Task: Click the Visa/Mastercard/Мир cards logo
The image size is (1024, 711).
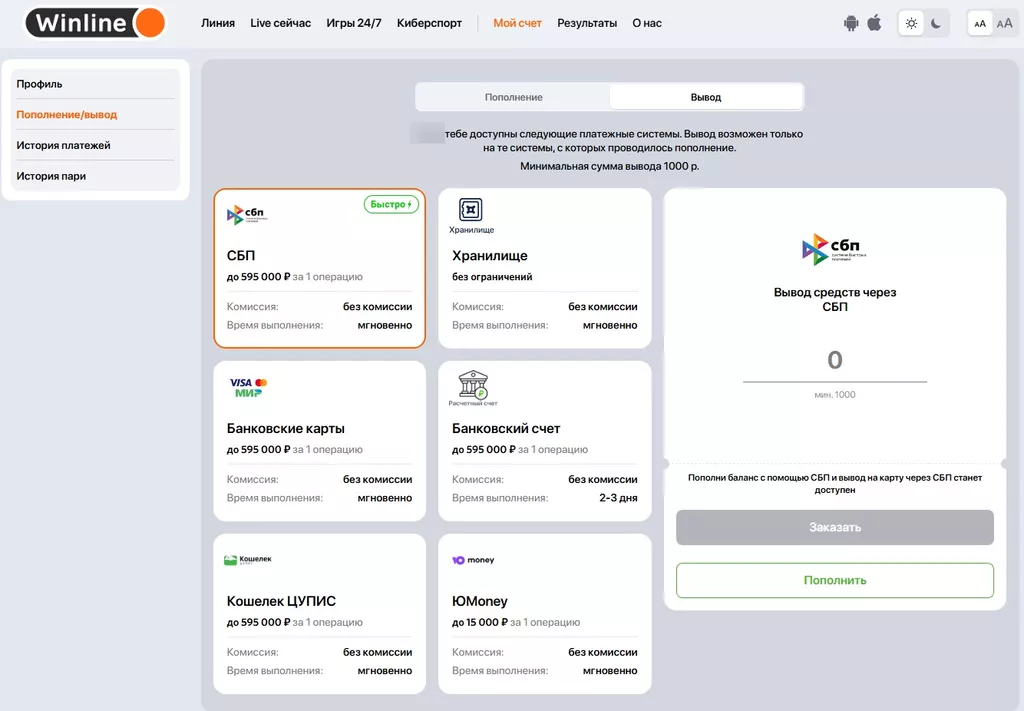Action: point(248,388)
